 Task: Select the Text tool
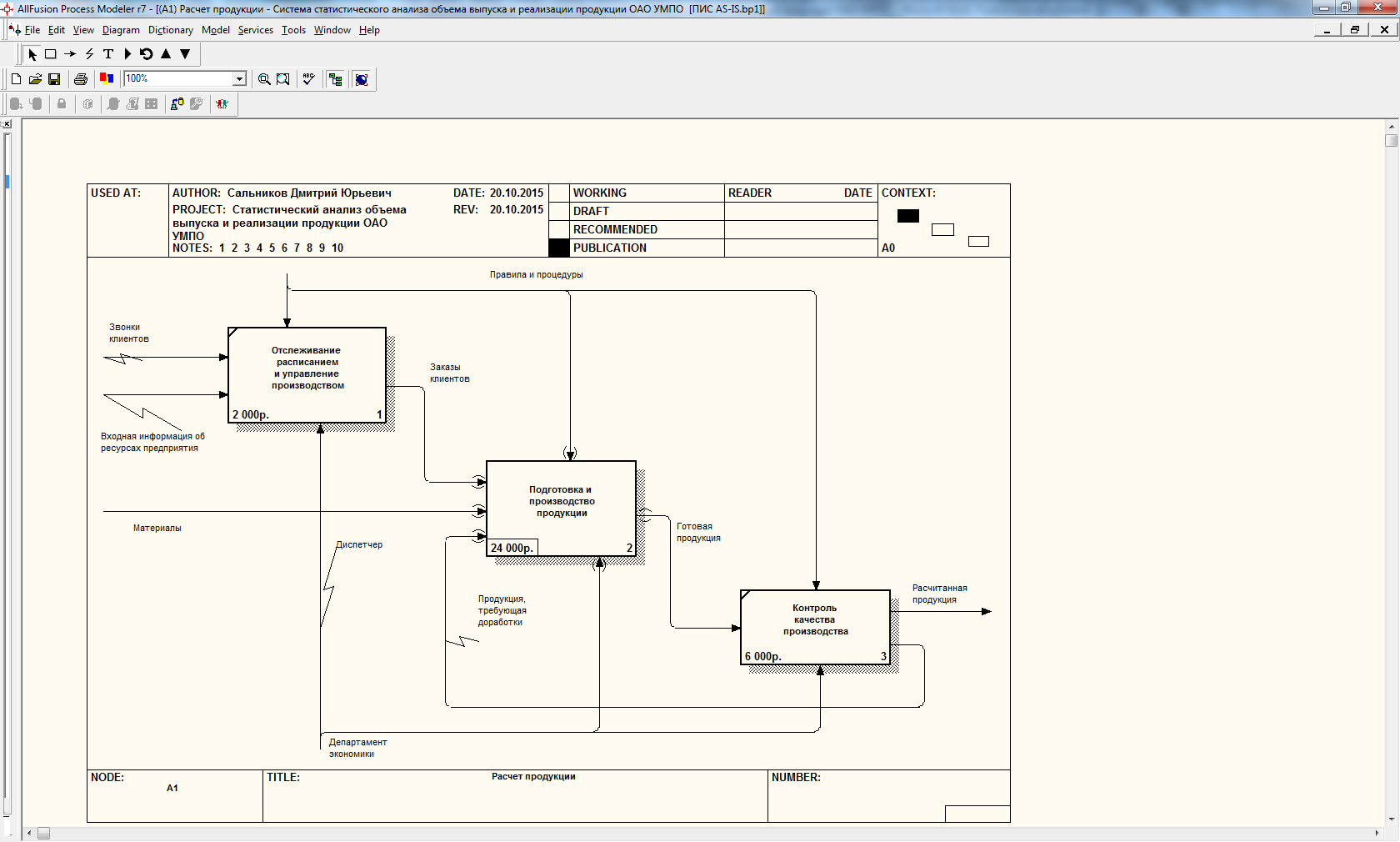point(108,54)
